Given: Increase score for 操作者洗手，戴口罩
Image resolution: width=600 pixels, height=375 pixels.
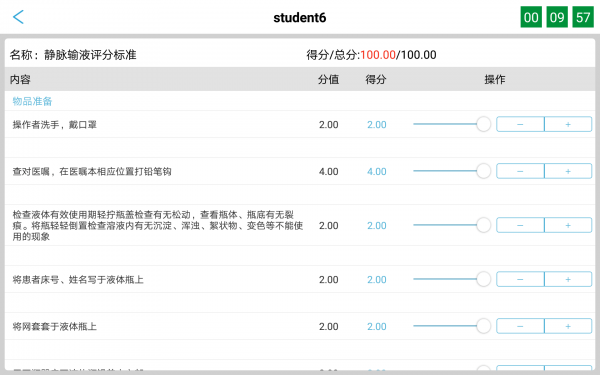Looking at the screenshot, I should (568, 124).
